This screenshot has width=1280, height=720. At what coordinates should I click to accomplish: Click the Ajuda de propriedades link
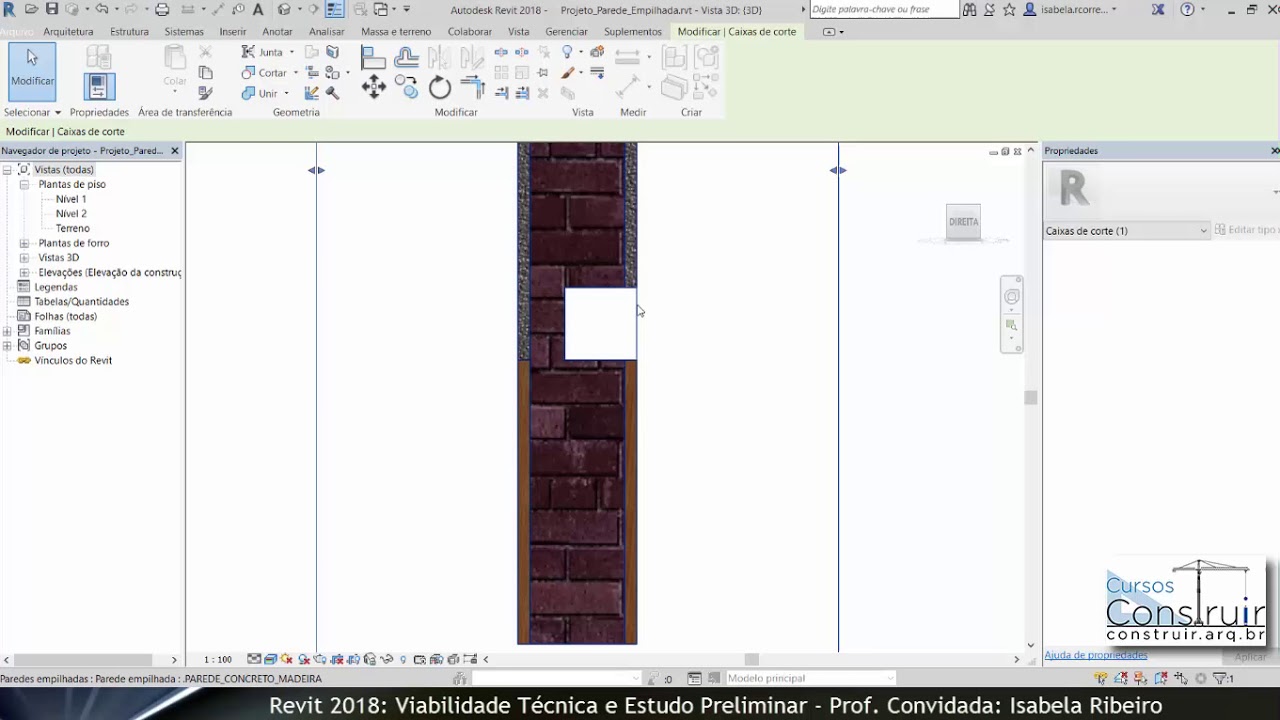click(x=1095, y=656)
